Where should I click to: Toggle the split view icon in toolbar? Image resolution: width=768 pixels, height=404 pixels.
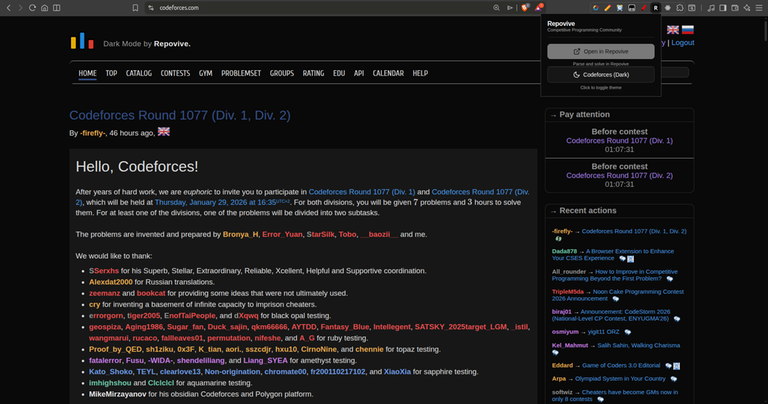click(57, 8)
